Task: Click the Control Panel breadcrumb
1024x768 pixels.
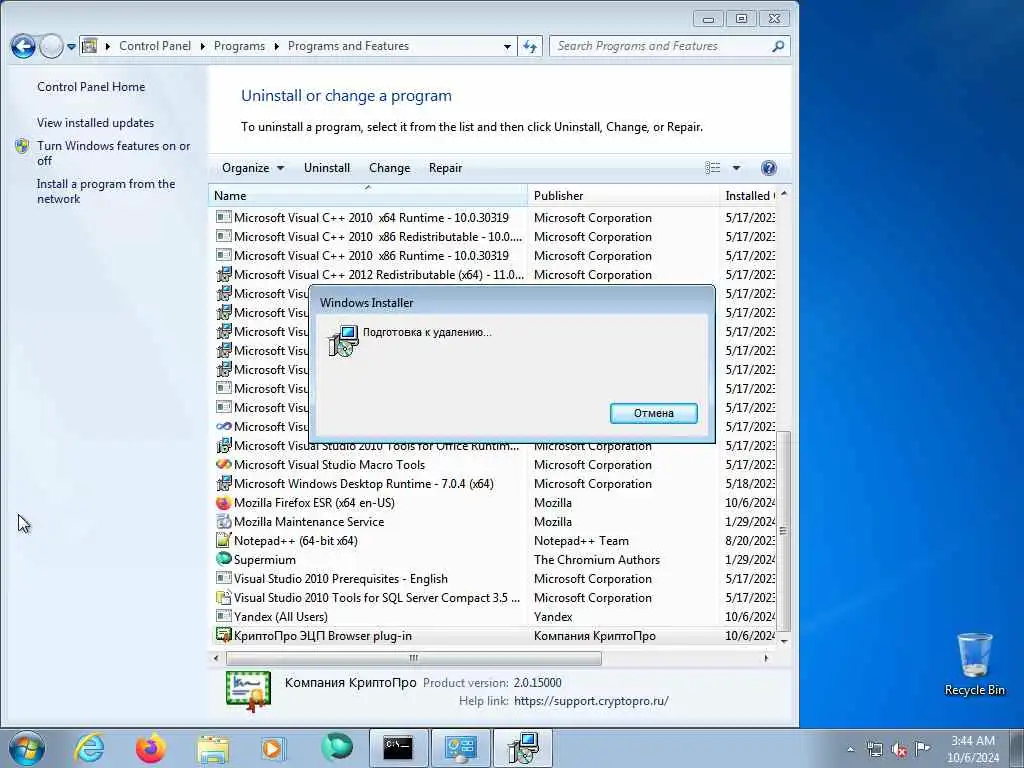Action: [x=155, y=46]
